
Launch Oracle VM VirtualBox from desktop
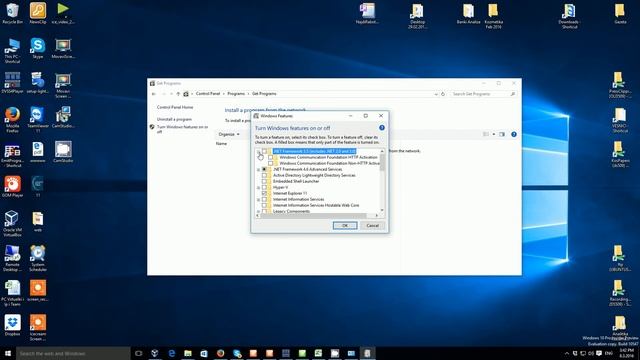[12, 223]
